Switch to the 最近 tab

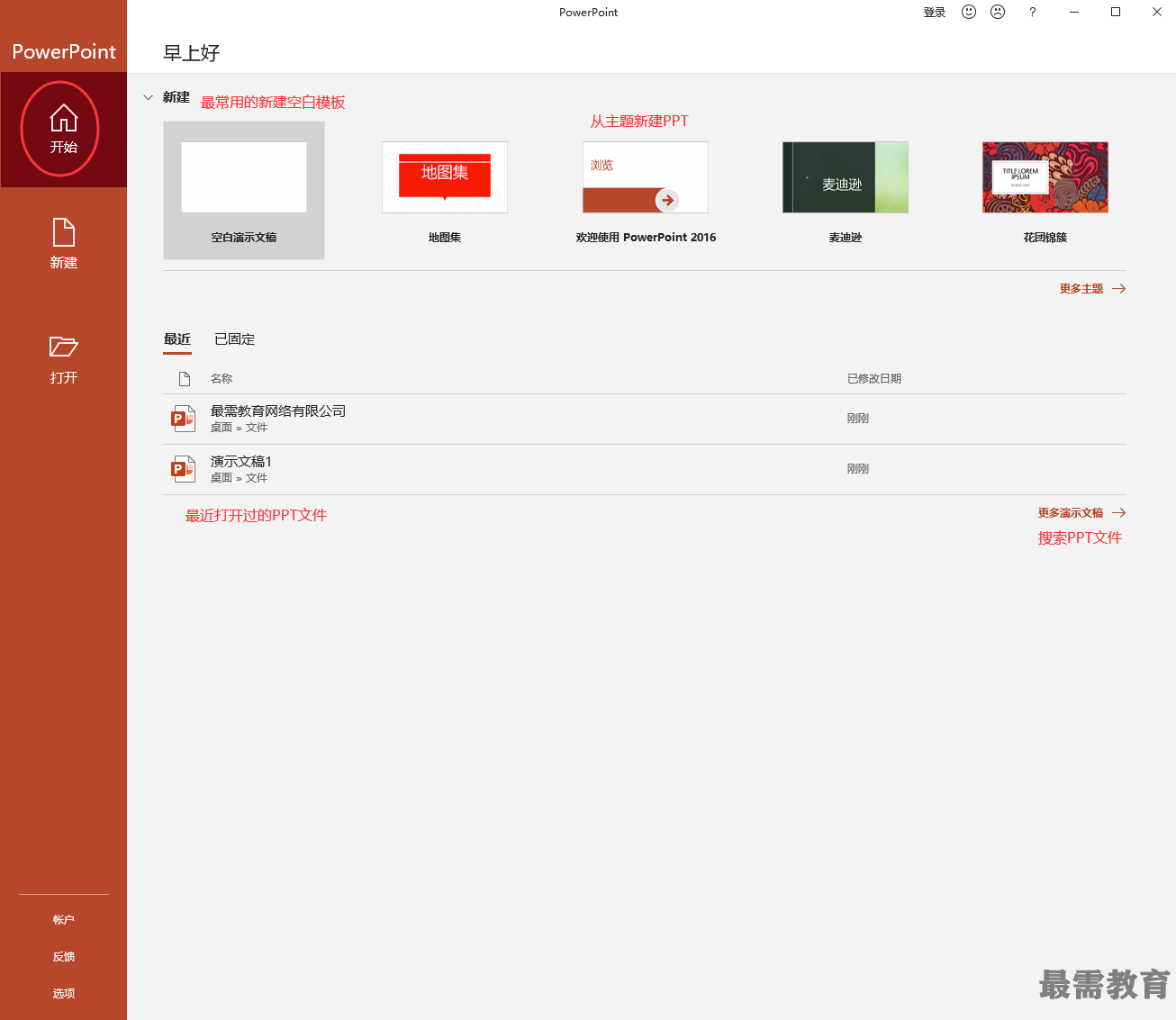click(x=177, y=339)
